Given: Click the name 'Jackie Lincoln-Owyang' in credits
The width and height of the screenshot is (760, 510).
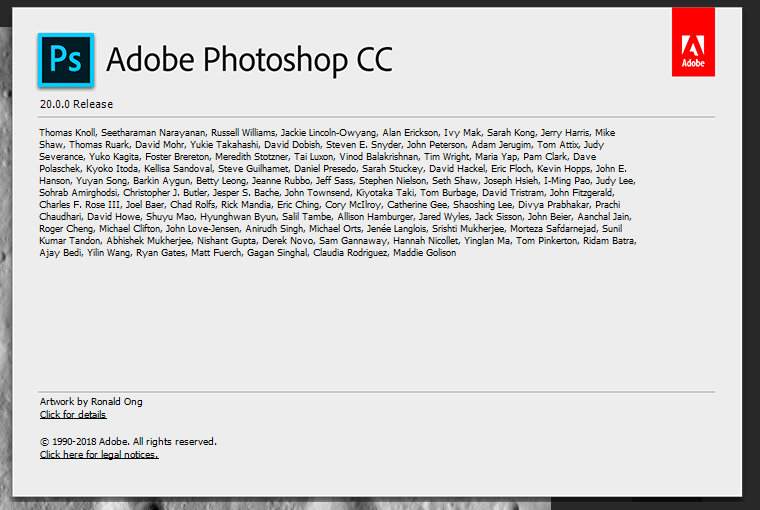Looking at the screenshot, I should coord(328,133).
